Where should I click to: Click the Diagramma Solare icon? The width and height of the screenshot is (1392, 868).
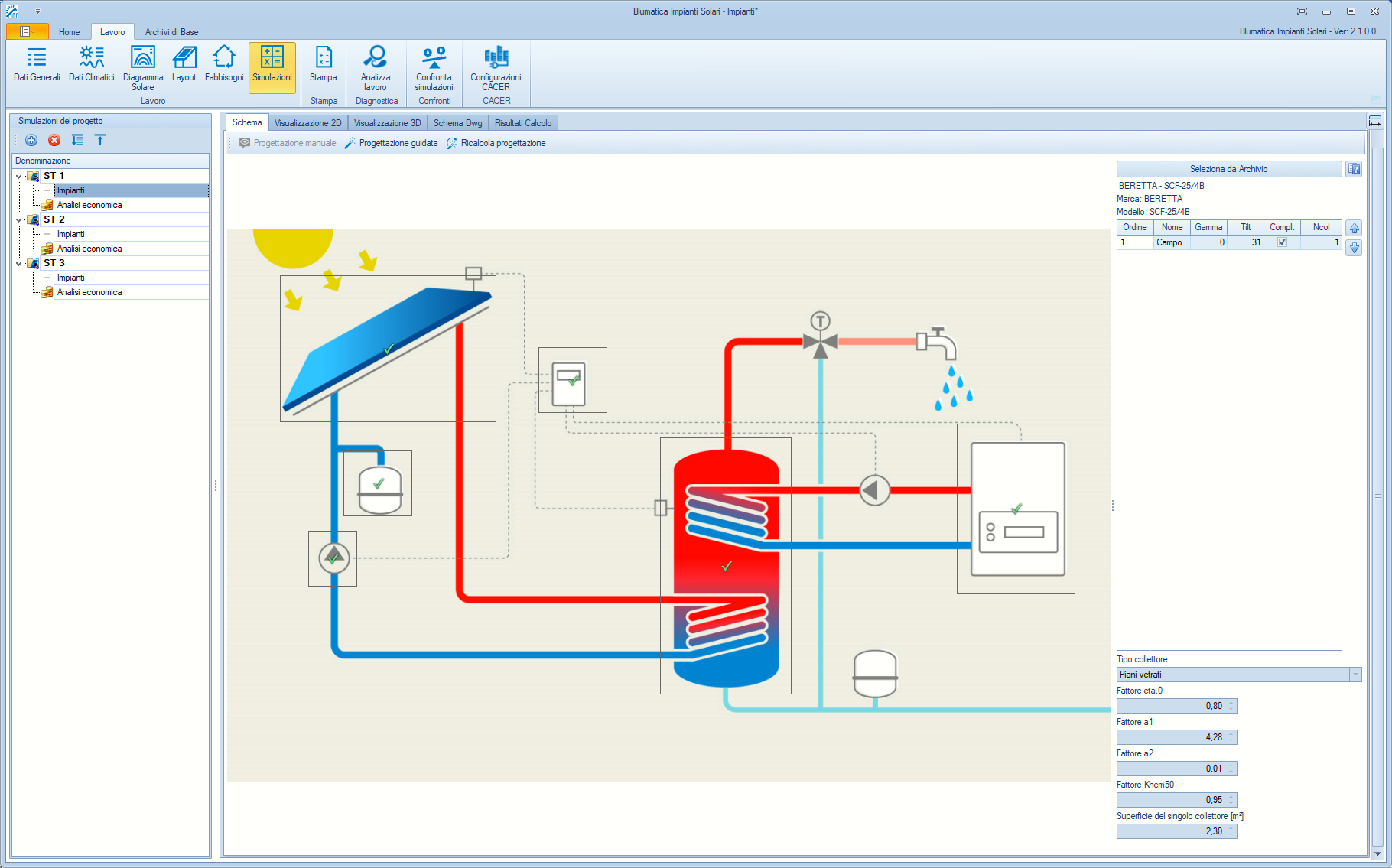tap(142, 67)
